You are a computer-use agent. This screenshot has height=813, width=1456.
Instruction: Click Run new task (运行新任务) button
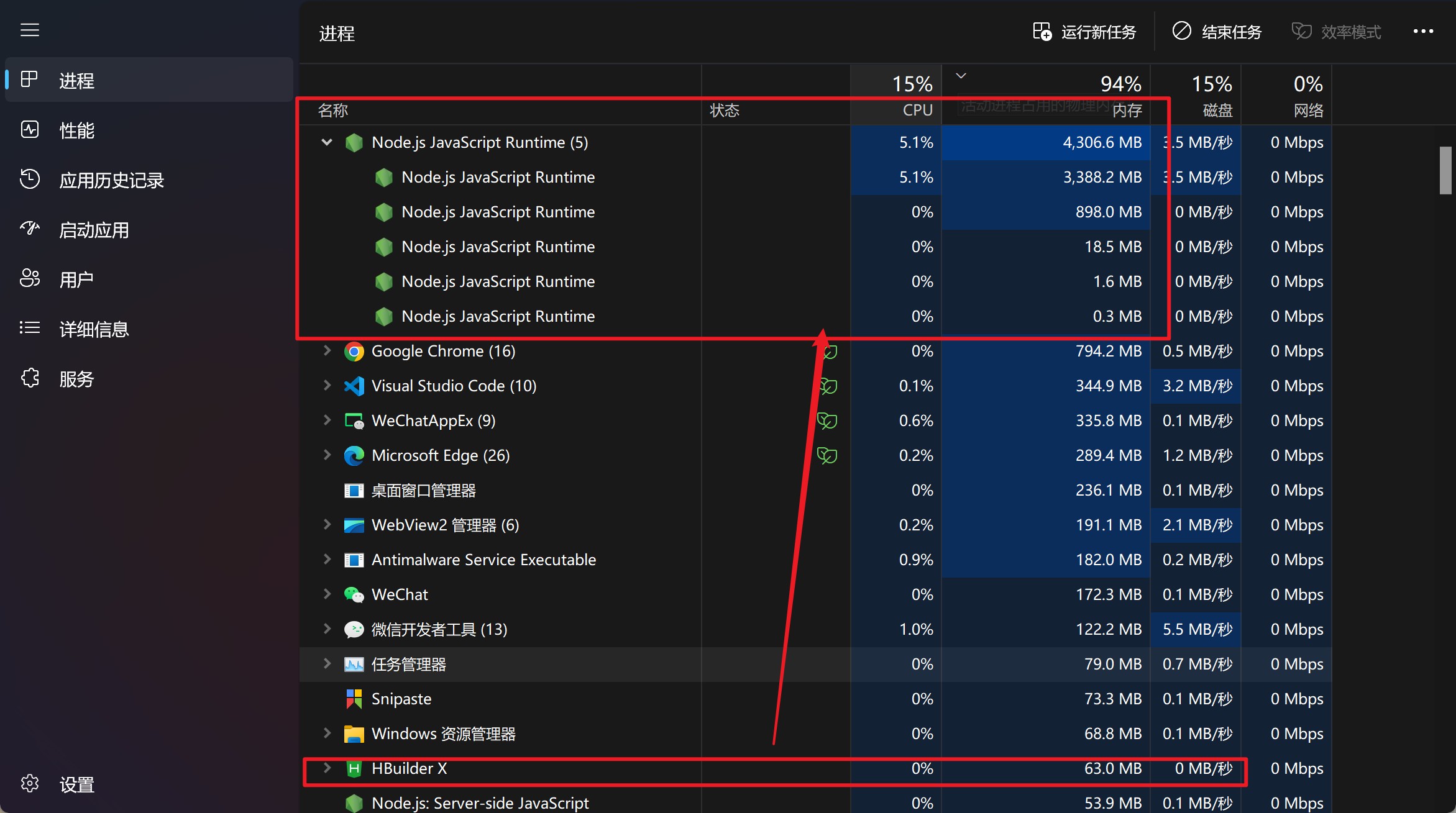tap(1085, 32)
